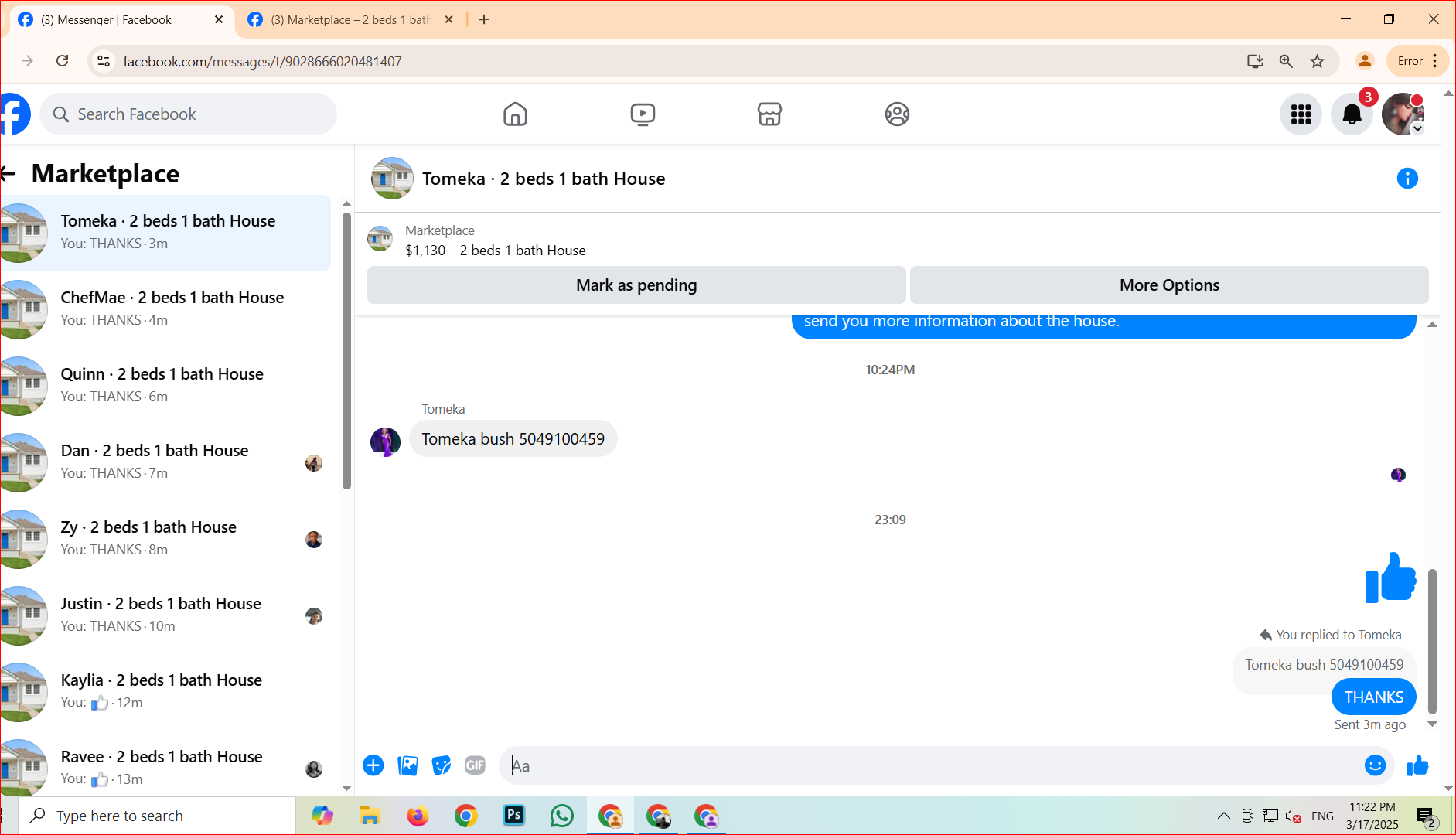Image resolution: width=1456 pixels, height=835 pixels.
Task: Click the conversation list scrollbar
Action: click(346, 352)
